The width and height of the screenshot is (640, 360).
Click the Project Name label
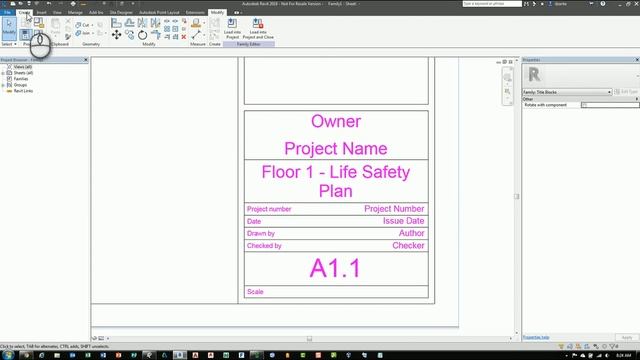click(x=336, y=149)
